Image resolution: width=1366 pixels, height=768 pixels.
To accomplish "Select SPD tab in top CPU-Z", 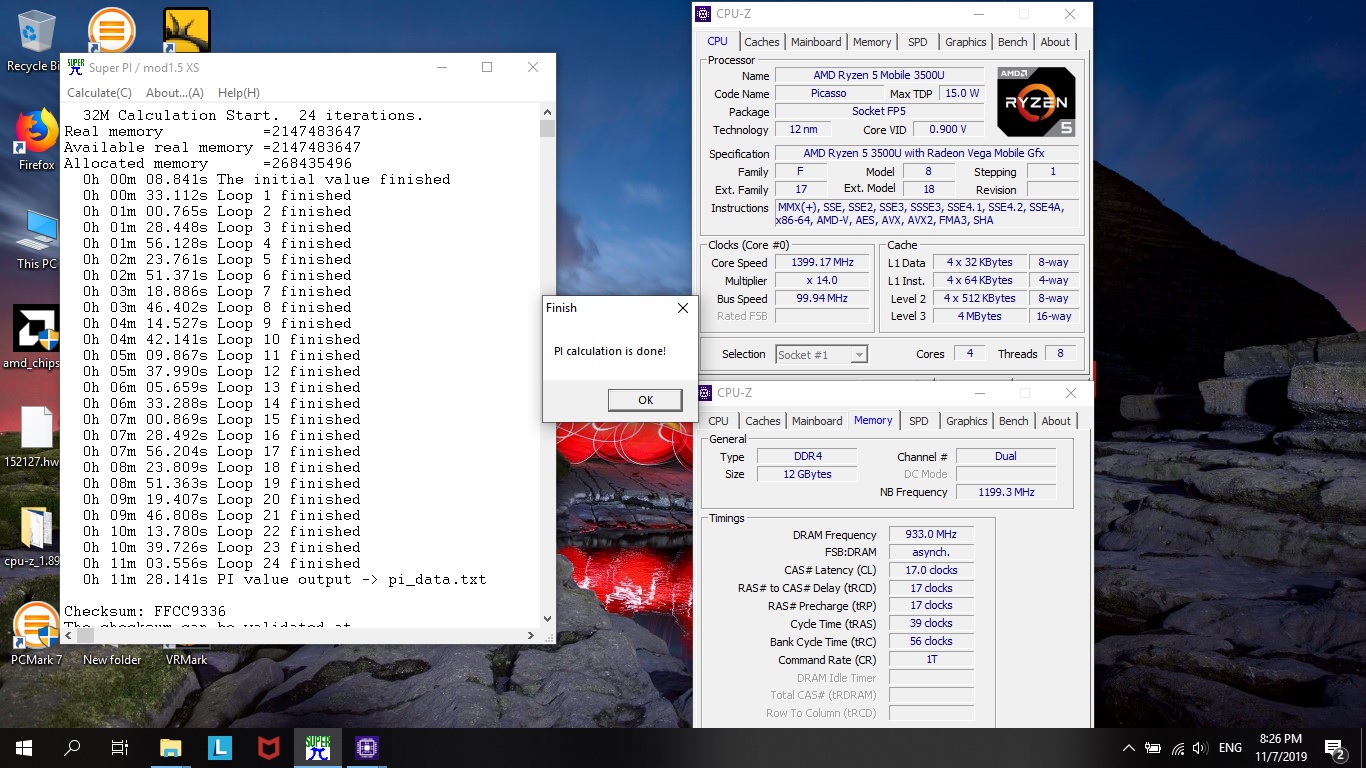I will (x=918, y=42).
